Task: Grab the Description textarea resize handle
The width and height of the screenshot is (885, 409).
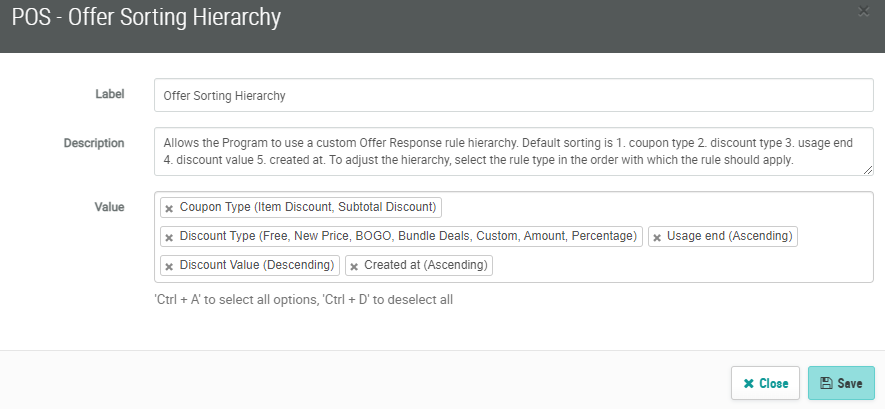Action: (x=869, y=171)
